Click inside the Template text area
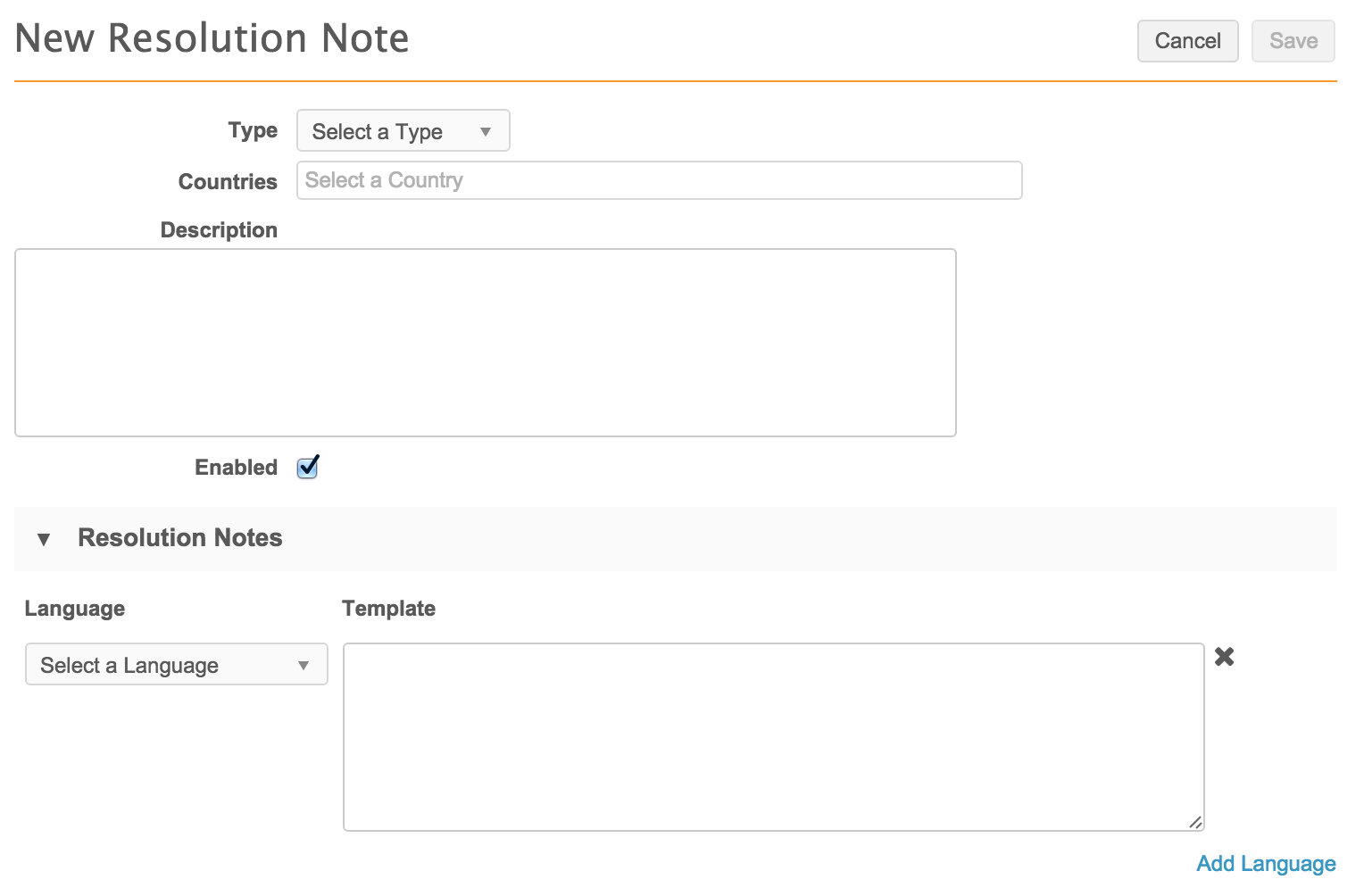 pos(772,736)
